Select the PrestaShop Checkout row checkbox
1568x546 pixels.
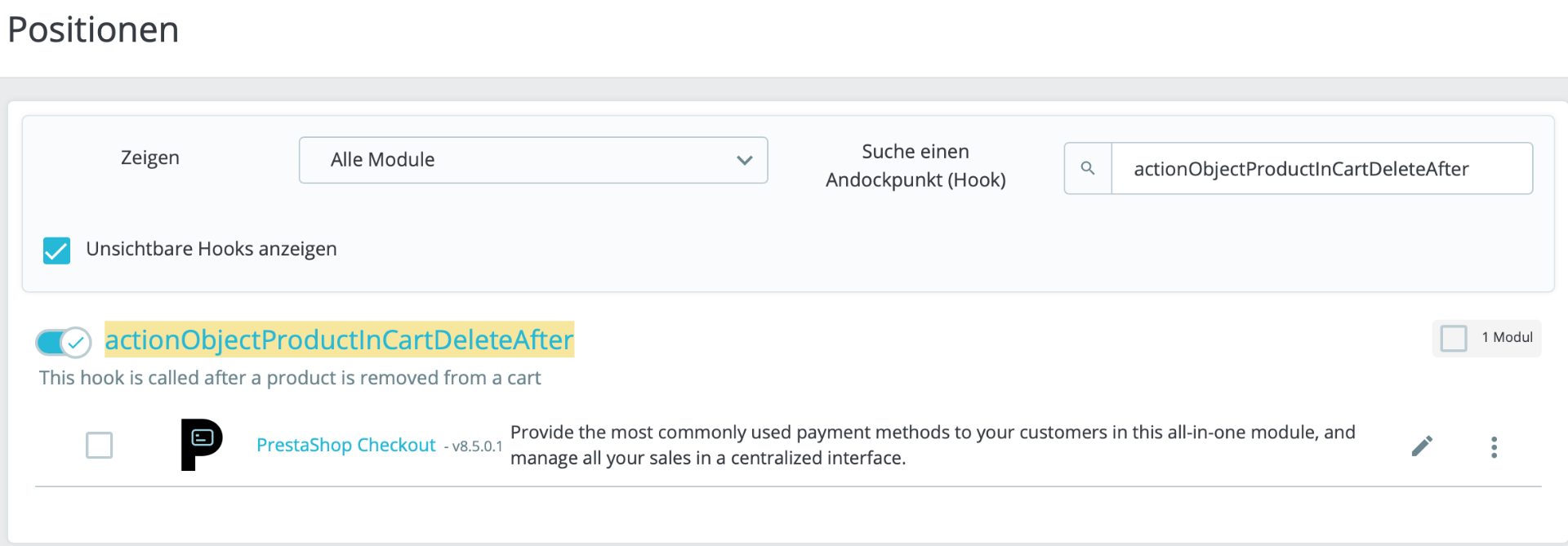point(100,446)
